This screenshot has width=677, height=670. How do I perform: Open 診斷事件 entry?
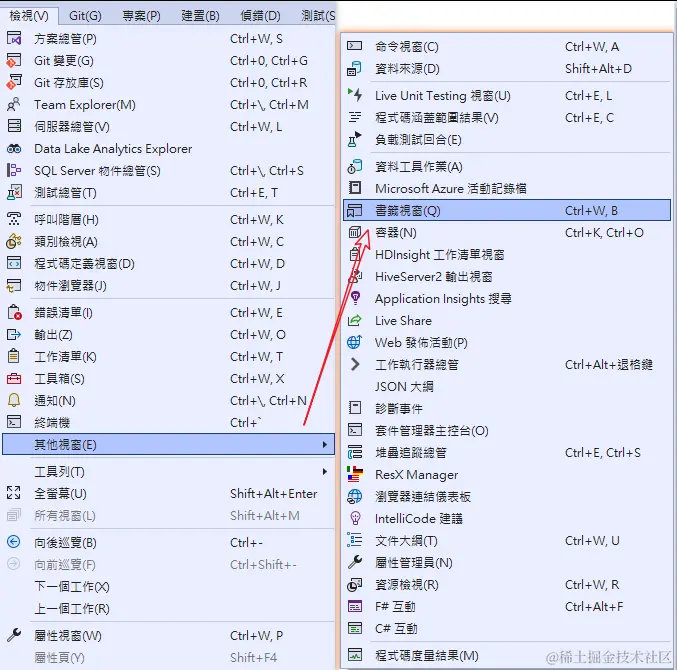point(507,408)
